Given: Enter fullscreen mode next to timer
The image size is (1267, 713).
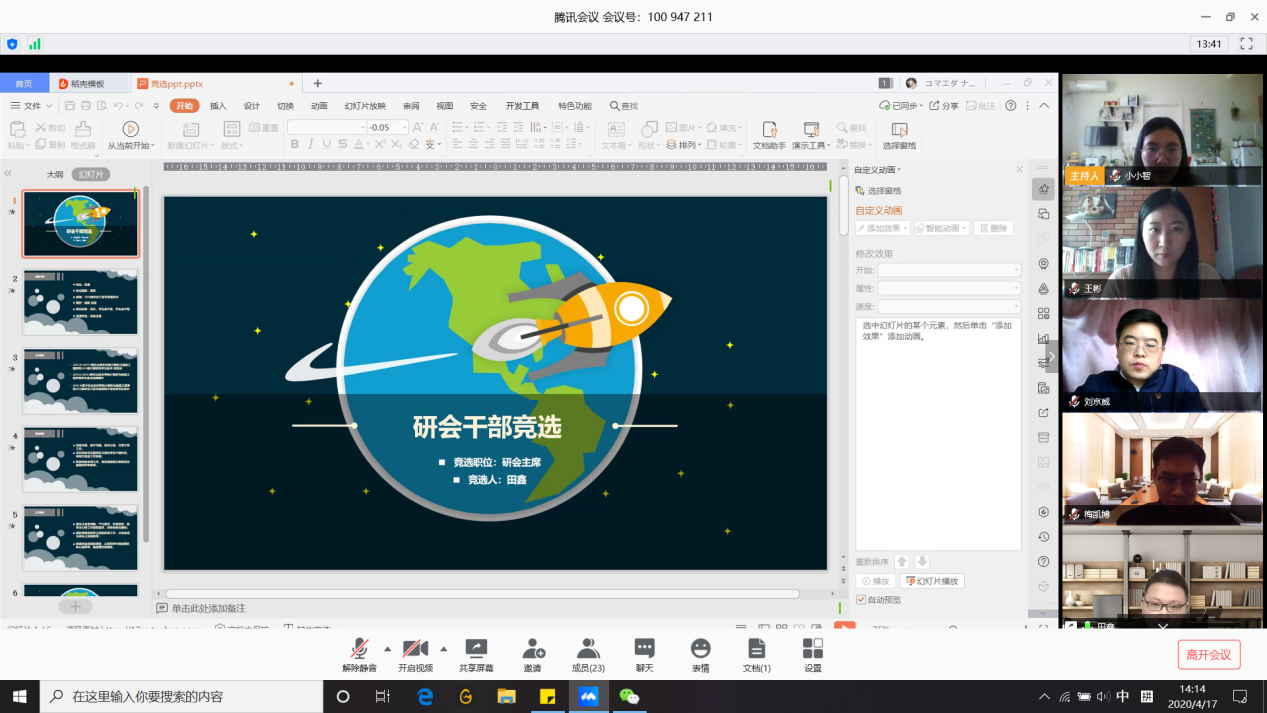Looking at the screenshot, I should (1246, 44).
